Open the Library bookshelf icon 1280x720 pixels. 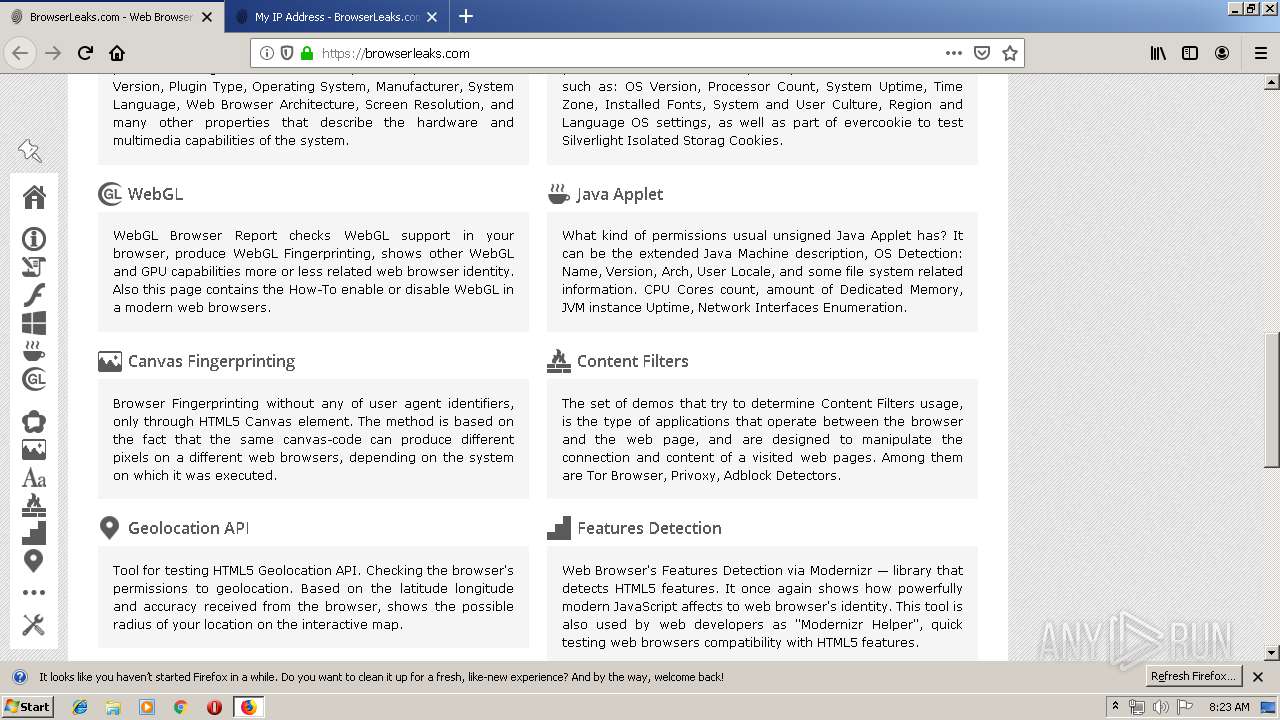tap(1158, 53)
